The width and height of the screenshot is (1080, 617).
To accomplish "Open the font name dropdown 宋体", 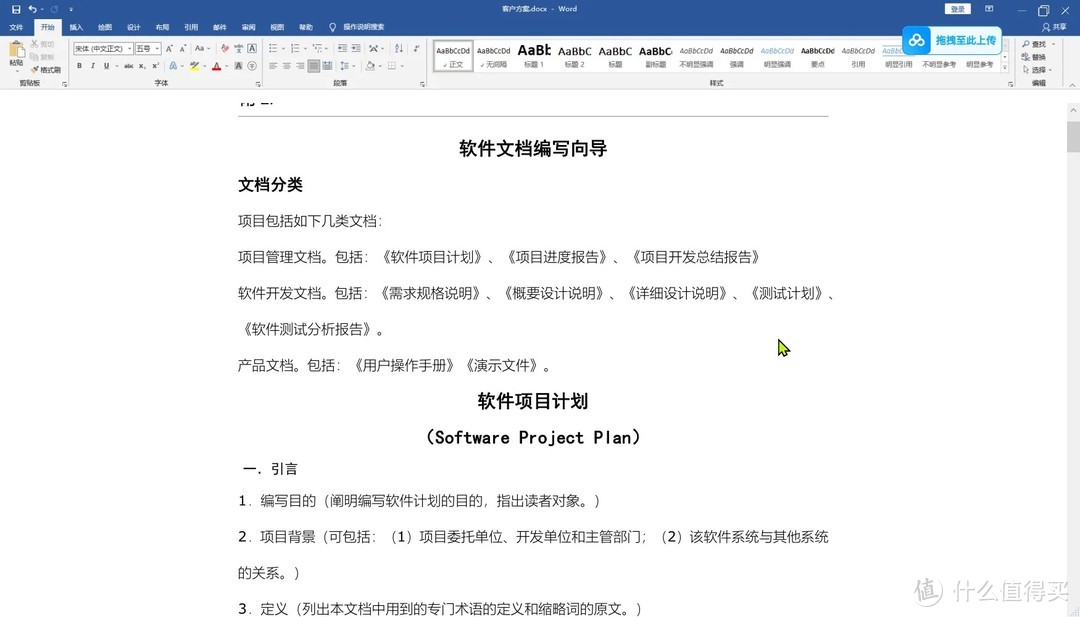I will coord(129,48).
